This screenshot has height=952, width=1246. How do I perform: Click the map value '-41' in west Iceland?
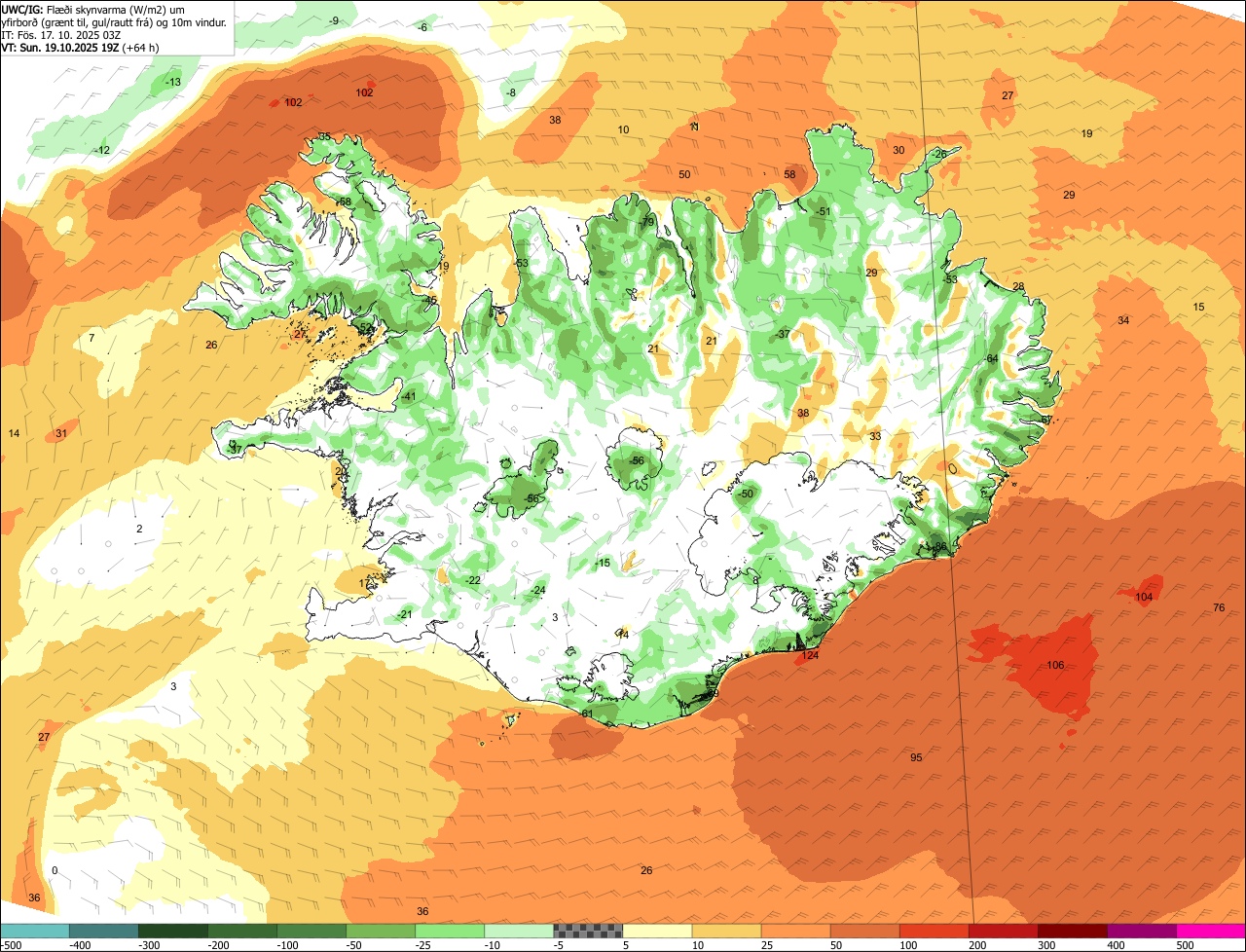coord(408,396)
